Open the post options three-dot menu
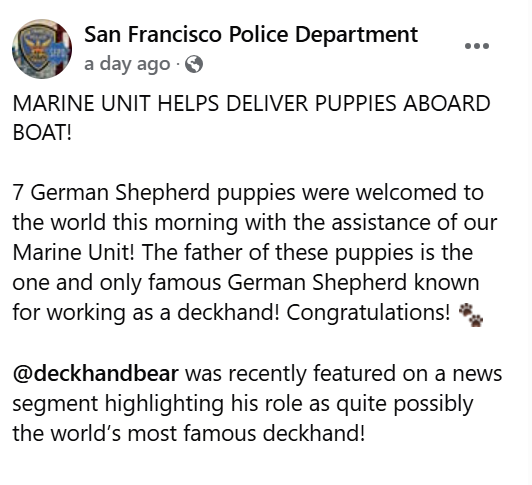532x485 pixels. pos(477,46)
